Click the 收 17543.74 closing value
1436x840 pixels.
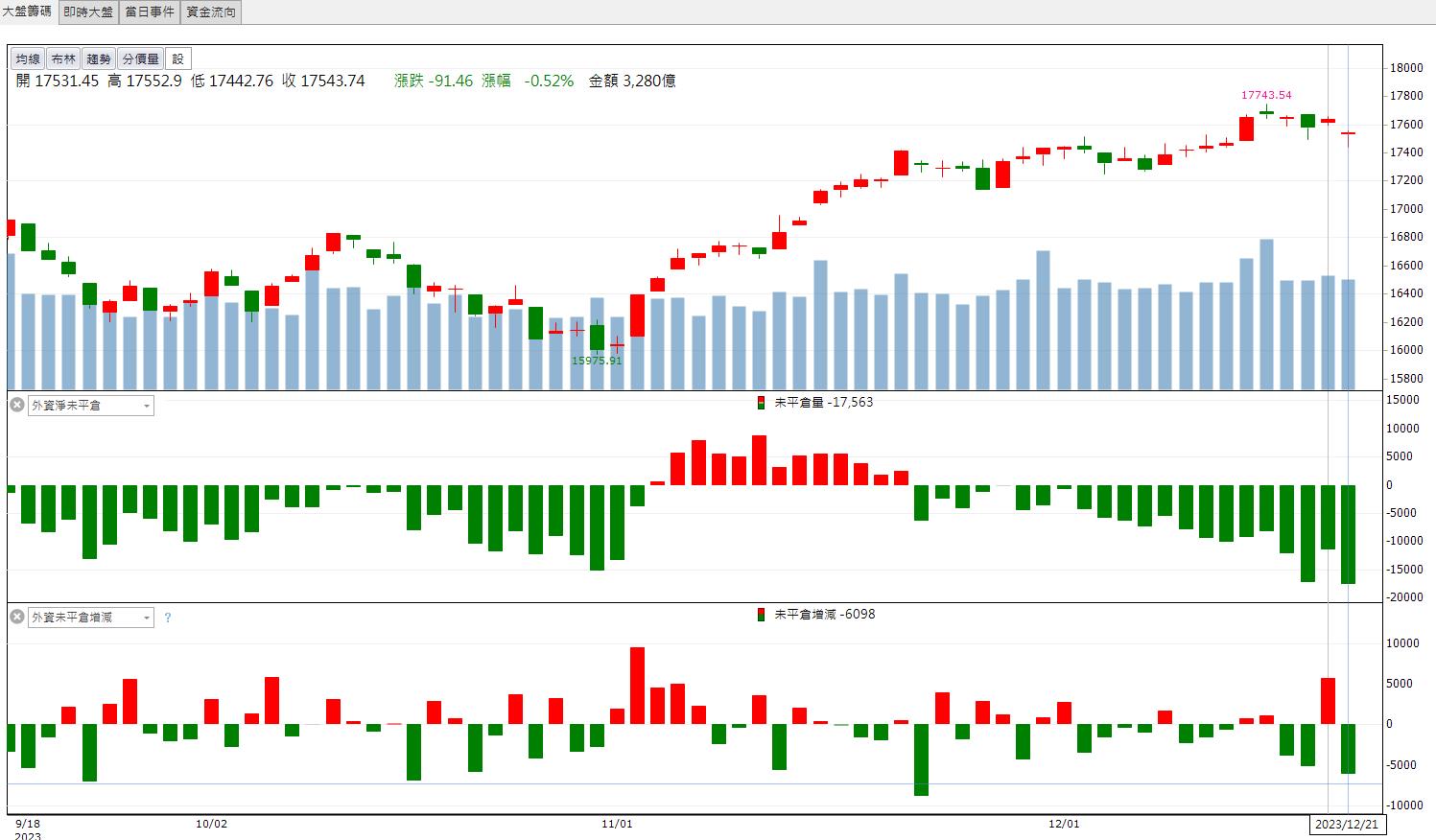[323, 81]
